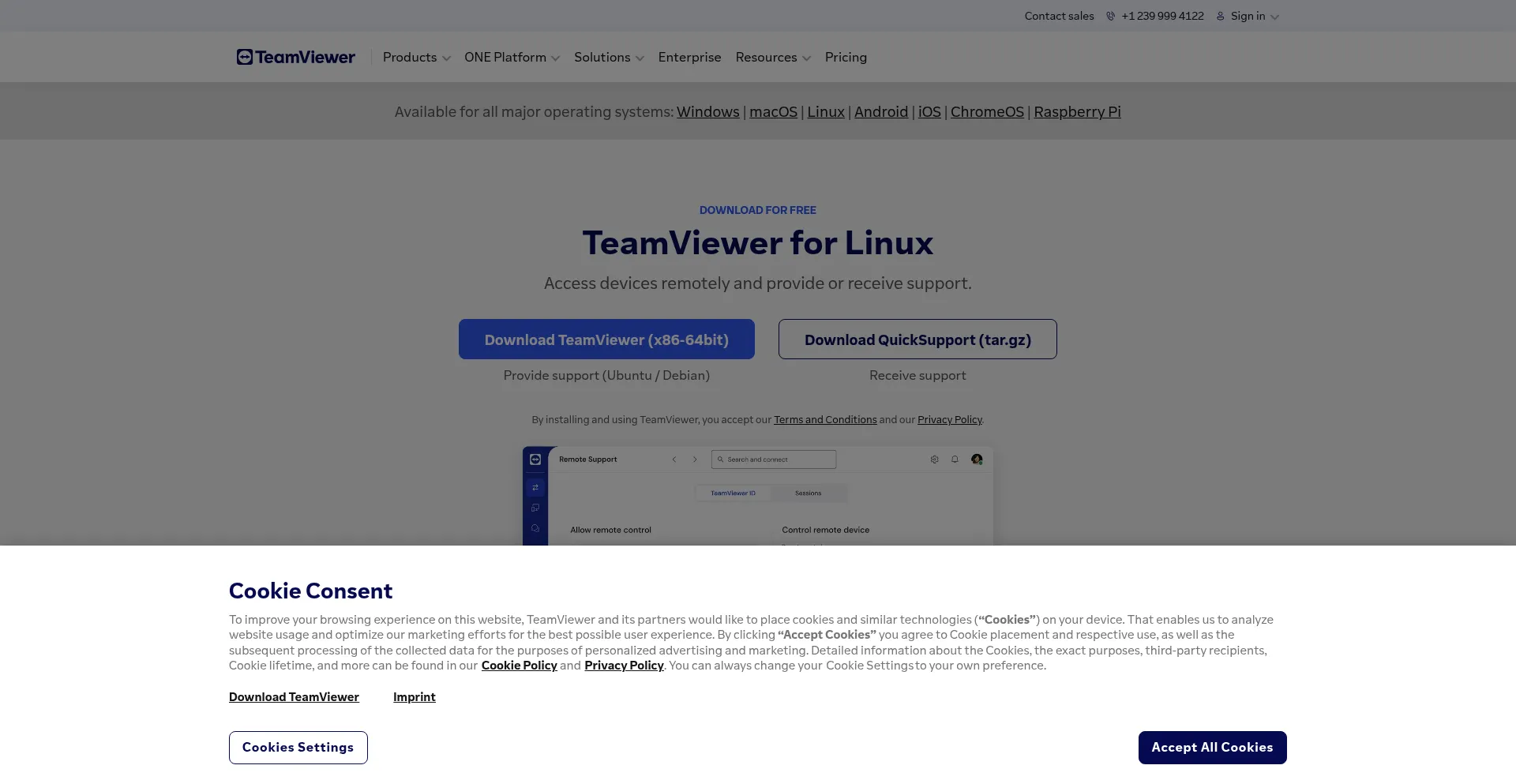
Task: Open Privacy Policy link in cookie banner
Action: [624, 666]
